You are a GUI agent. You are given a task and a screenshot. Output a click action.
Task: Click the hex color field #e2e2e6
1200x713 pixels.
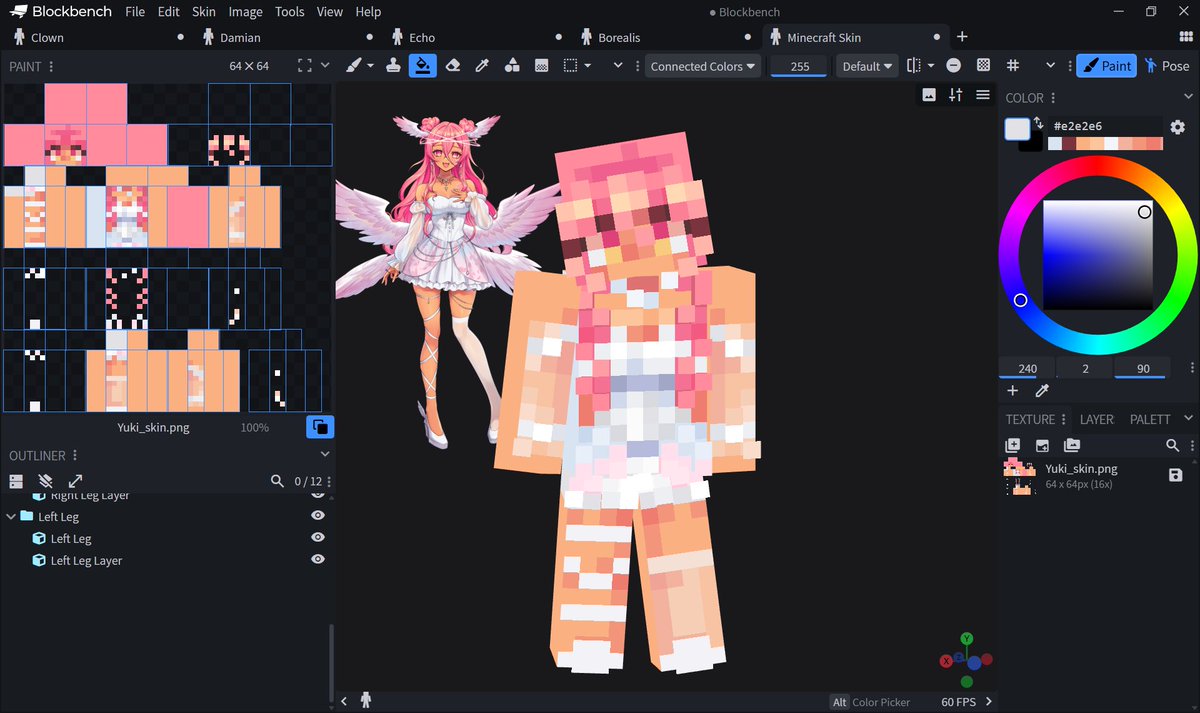pos(1107,128)
